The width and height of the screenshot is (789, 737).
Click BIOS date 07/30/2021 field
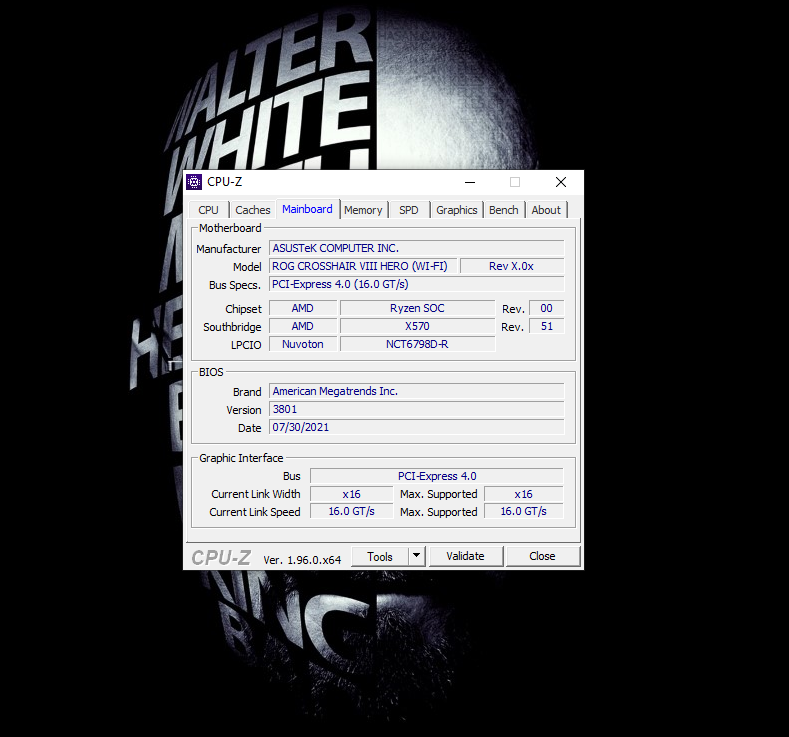coord(417,427)
